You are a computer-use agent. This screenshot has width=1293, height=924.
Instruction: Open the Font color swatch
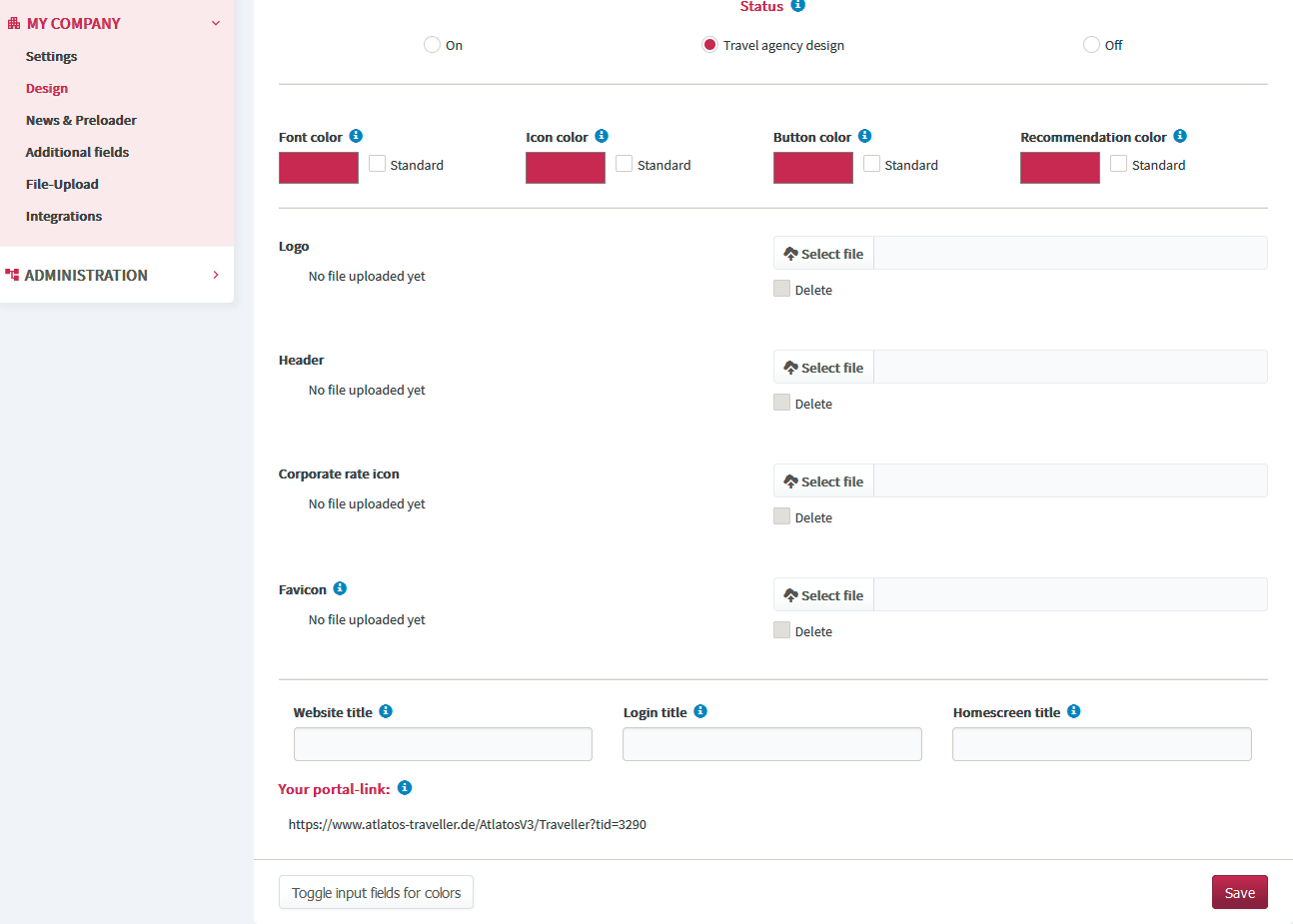click(x=319, y=168)
